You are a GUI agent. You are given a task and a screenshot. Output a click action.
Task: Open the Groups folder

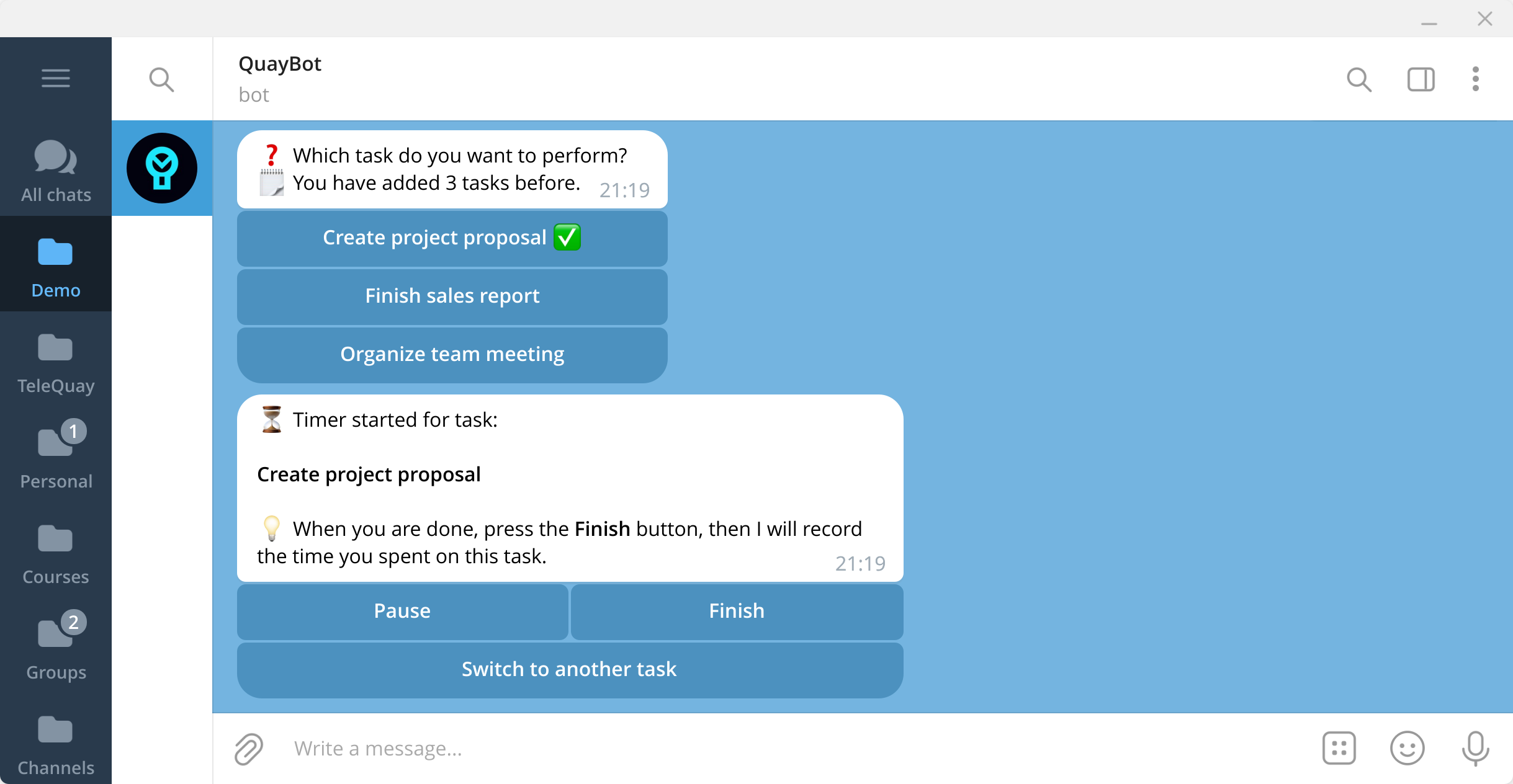click(56, 649)
